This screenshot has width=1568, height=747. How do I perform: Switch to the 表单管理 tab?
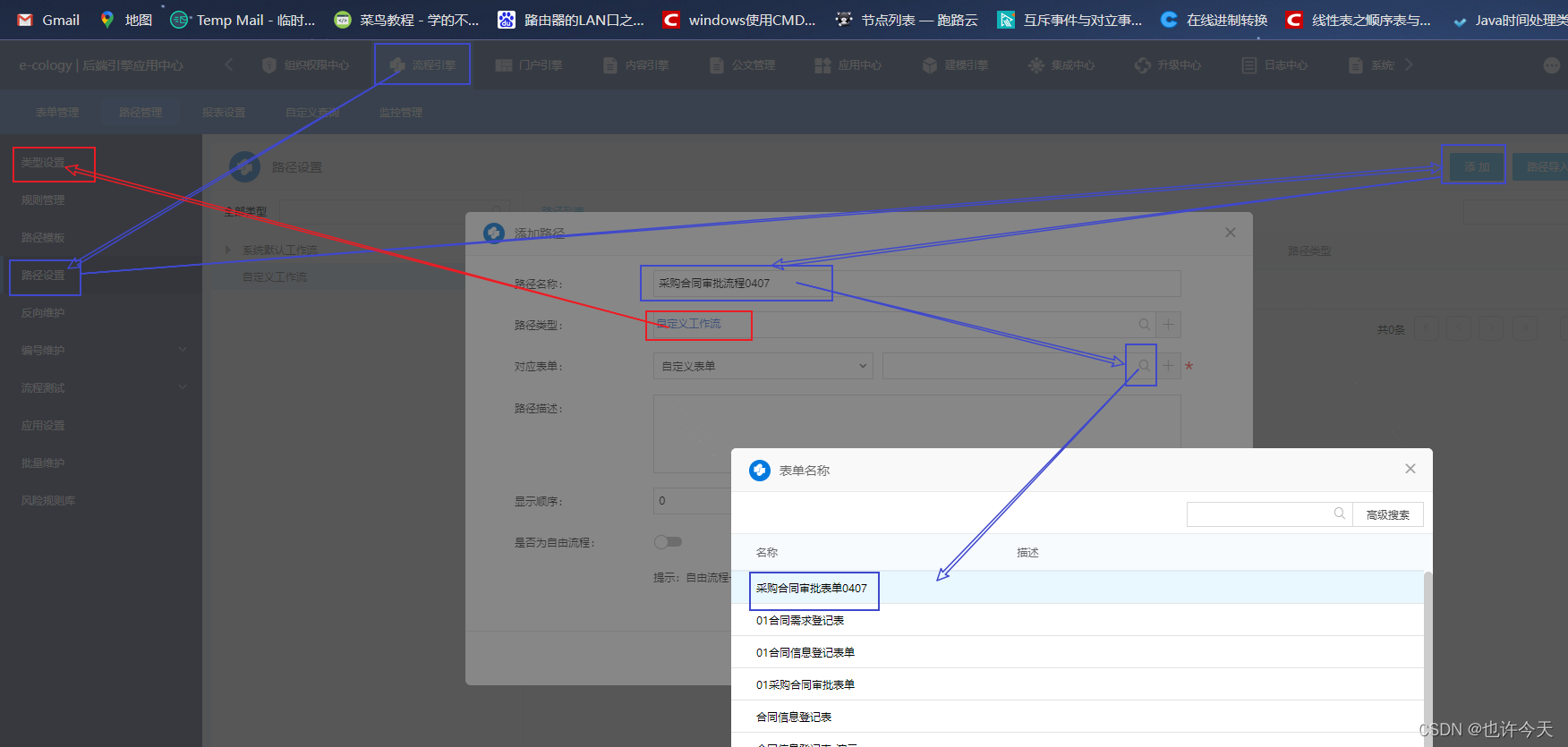pos(57,113)
